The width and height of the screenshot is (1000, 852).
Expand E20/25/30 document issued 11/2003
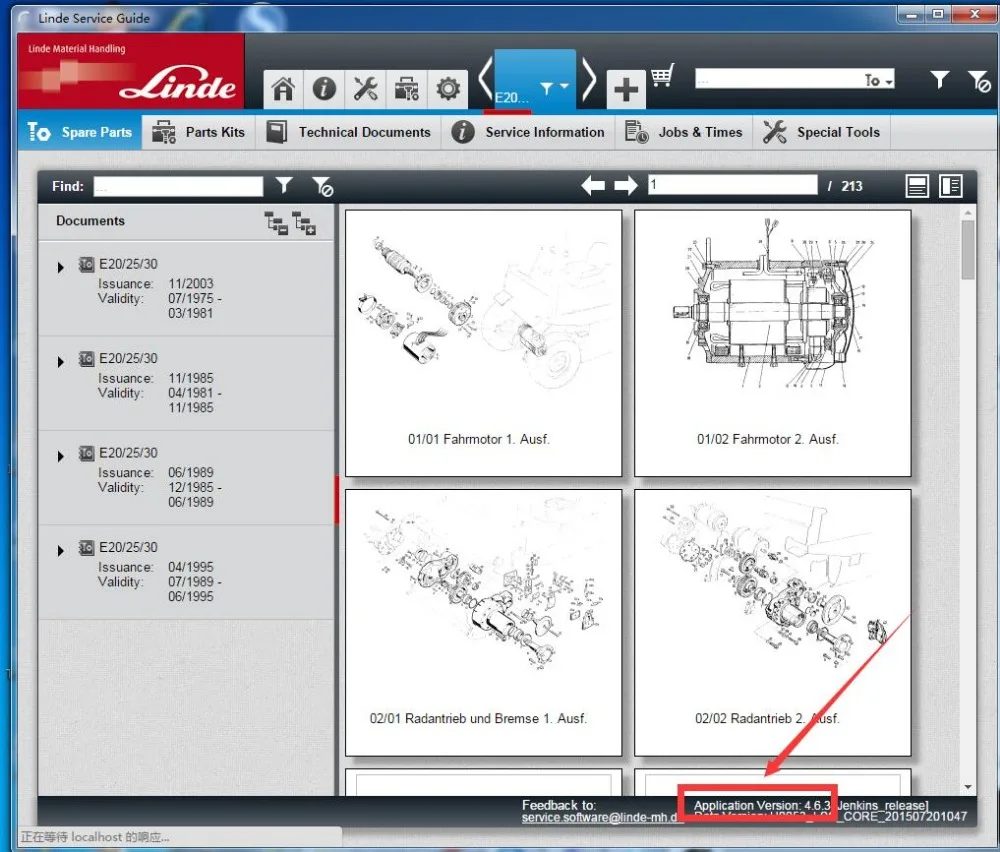[61, 267]
